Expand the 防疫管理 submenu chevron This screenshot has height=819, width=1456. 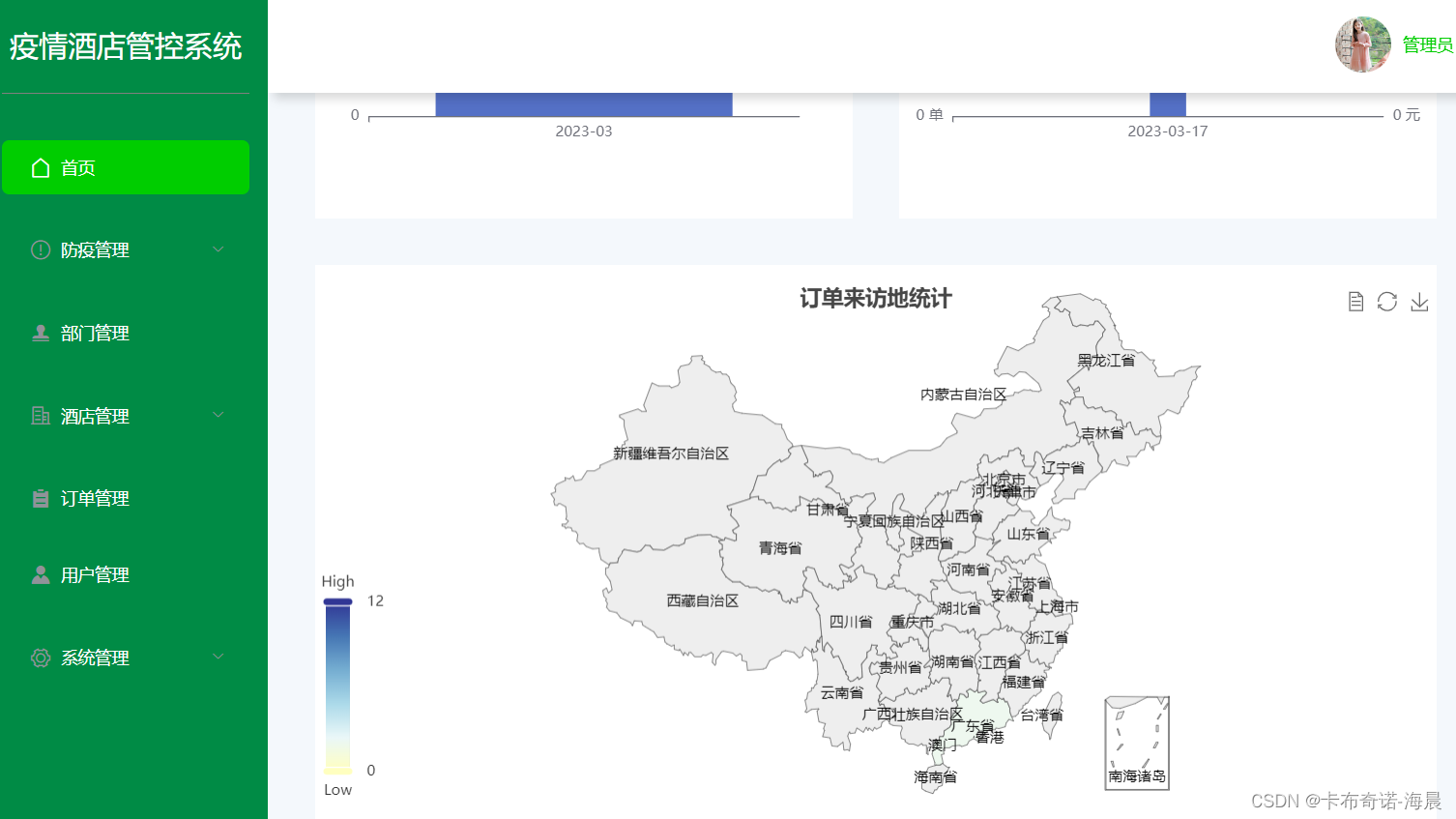click(x=218, y=249)
